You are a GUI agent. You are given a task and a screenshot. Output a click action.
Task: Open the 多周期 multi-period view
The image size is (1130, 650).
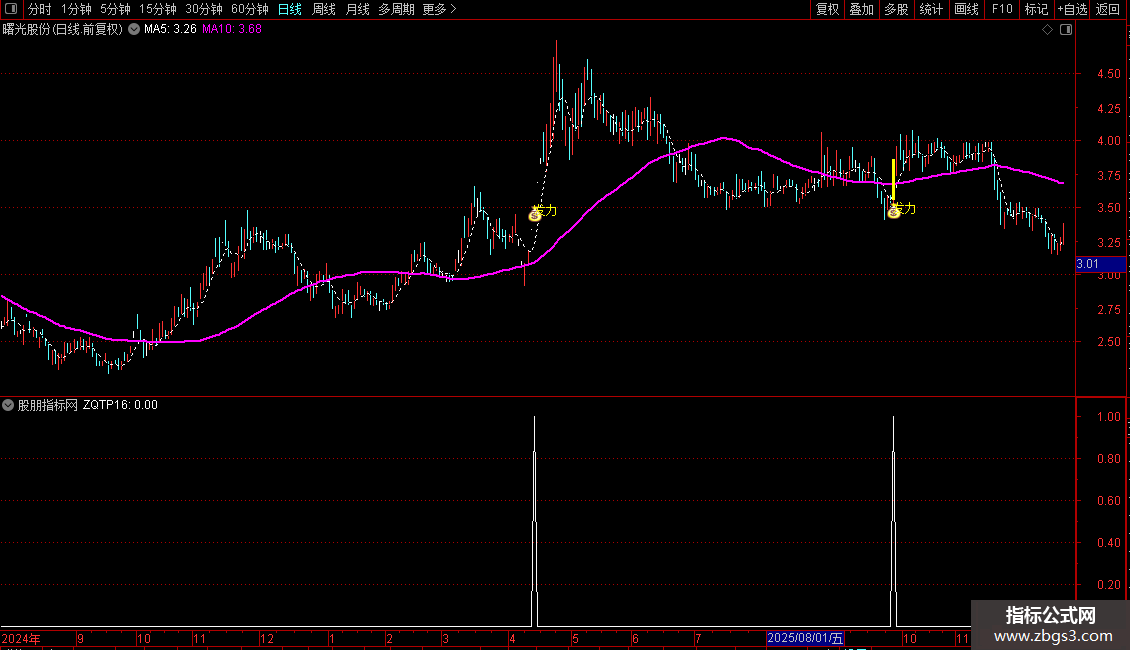point(396,9)
